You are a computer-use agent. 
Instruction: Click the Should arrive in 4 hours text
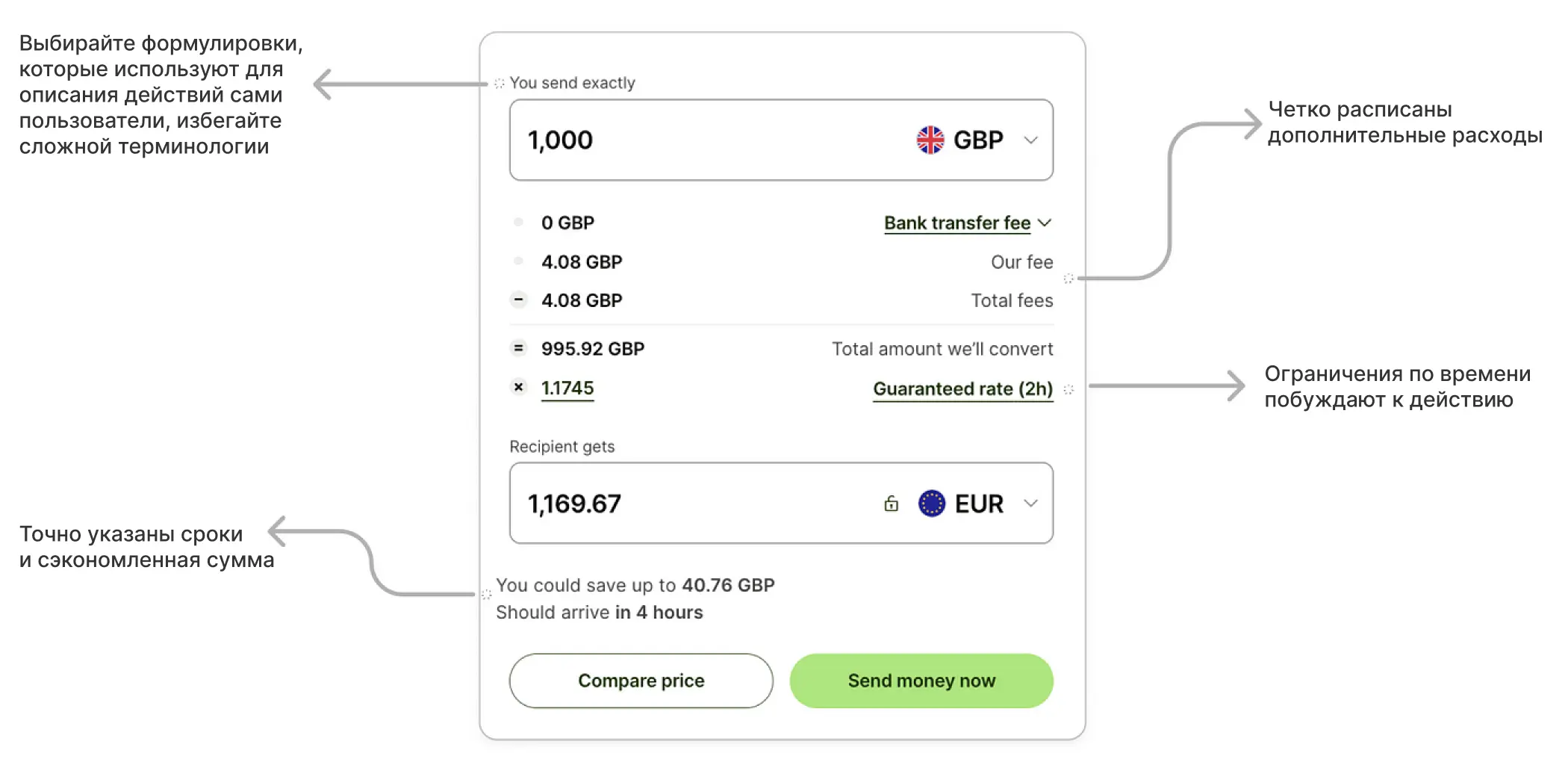pos(599,613)
